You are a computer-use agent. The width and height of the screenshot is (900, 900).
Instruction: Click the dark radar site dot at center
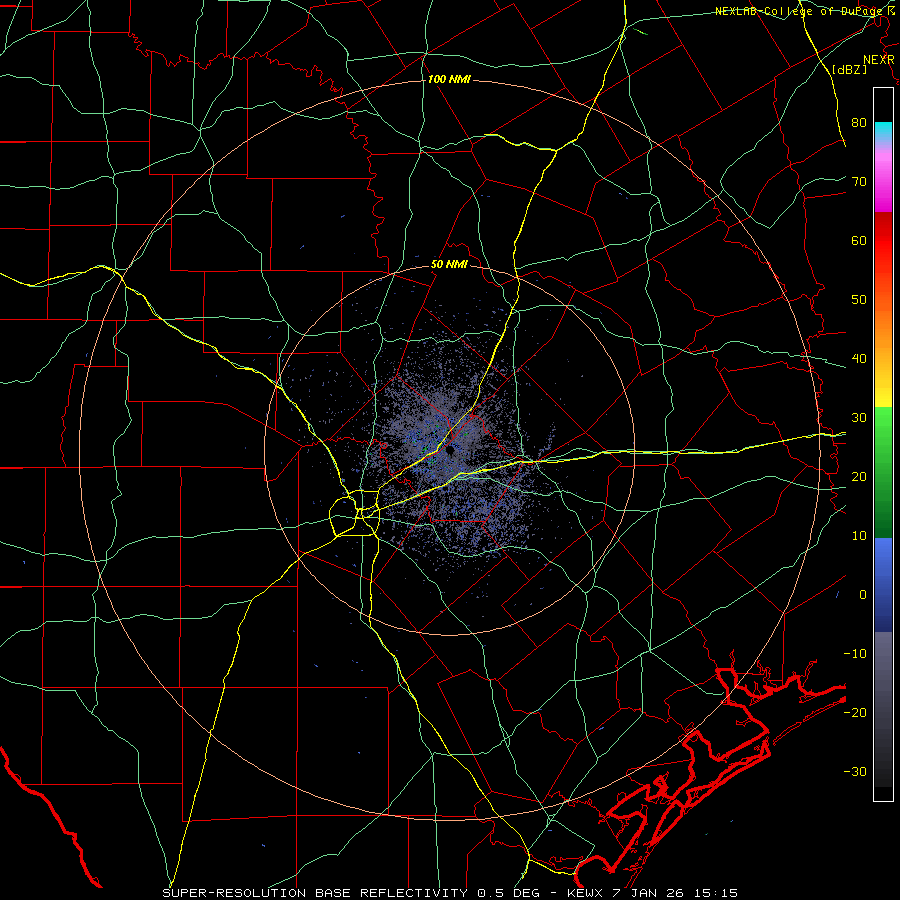[x=450, y=450]
